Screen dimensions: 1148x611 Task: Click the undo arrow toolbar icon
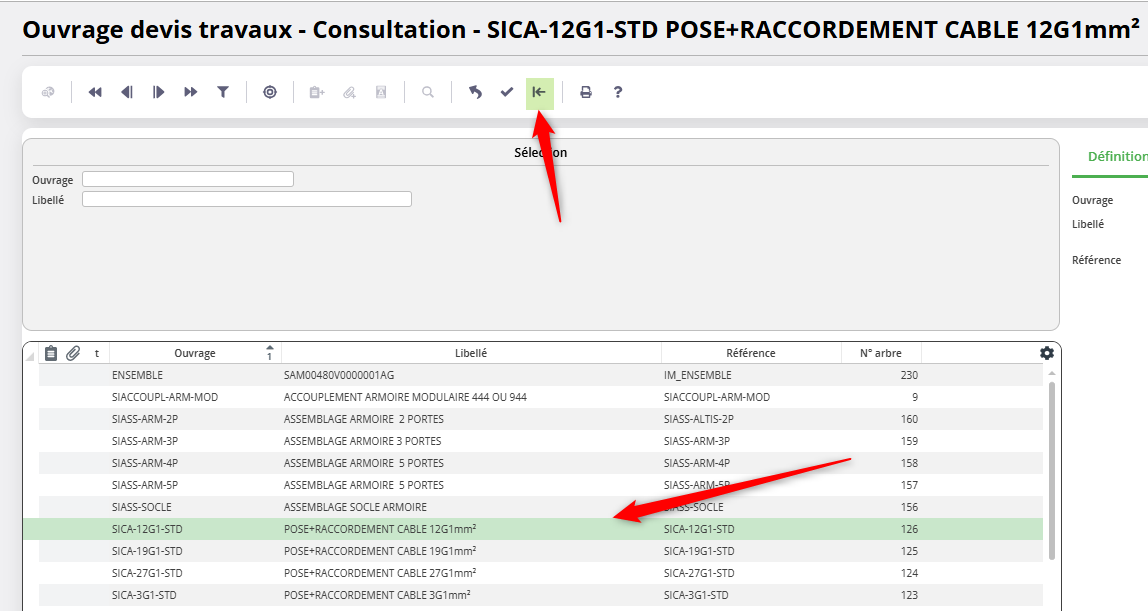coord(475,92)
